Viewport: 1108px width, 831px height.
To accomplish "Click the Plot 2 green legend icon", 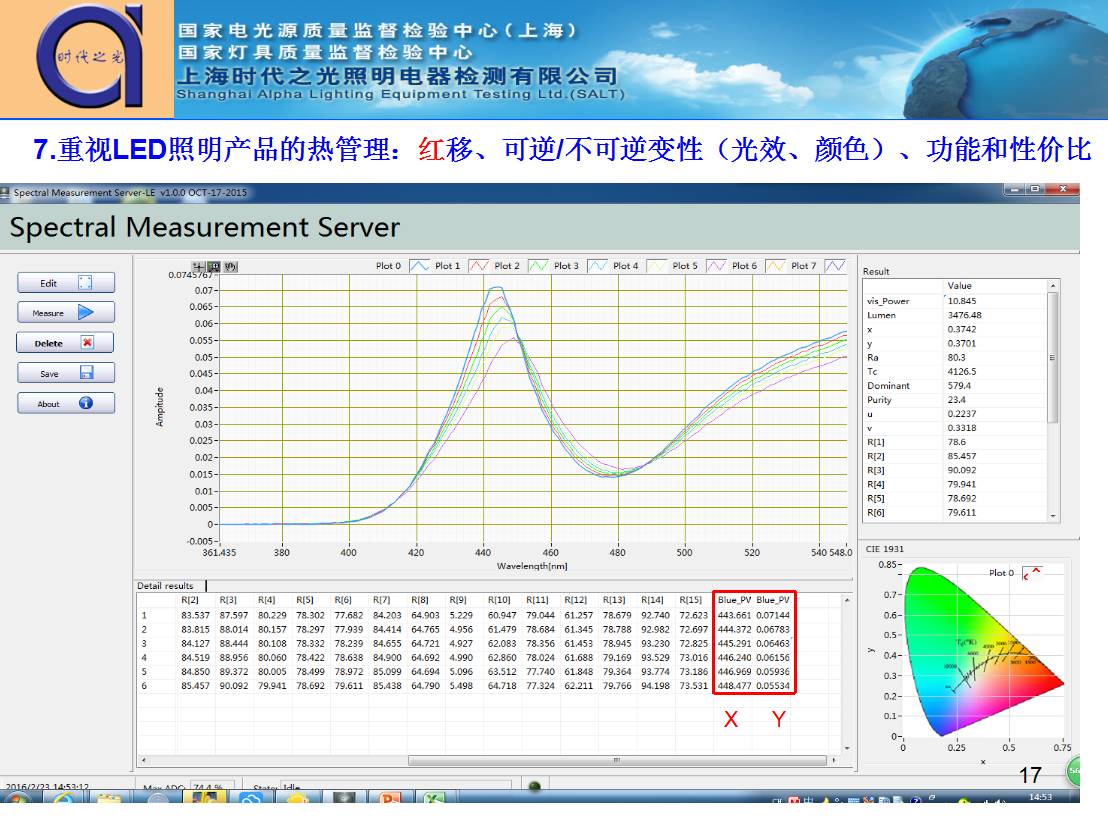I will (x=538, y=266).
